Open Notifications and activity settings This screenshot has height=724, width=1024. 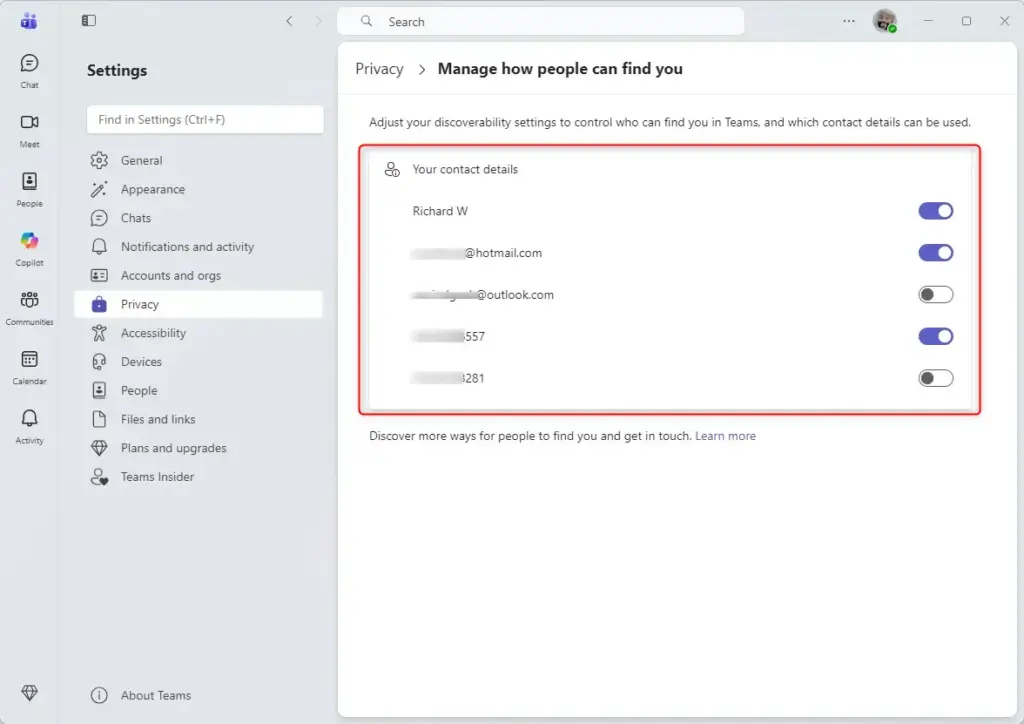pos(199,247)
